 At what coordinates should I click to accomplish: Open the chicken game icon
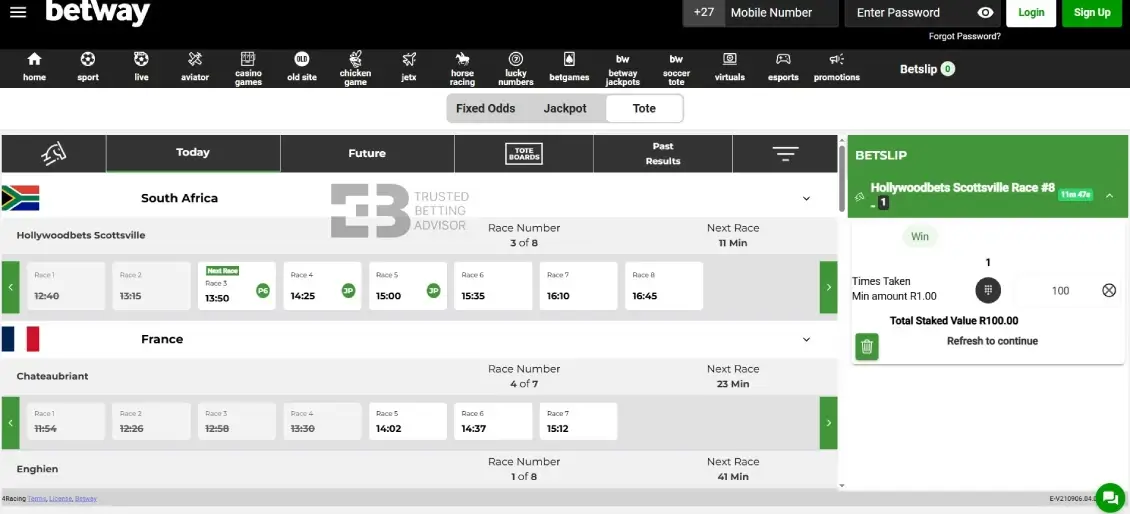pyautogui.click(x=355, y=58)
